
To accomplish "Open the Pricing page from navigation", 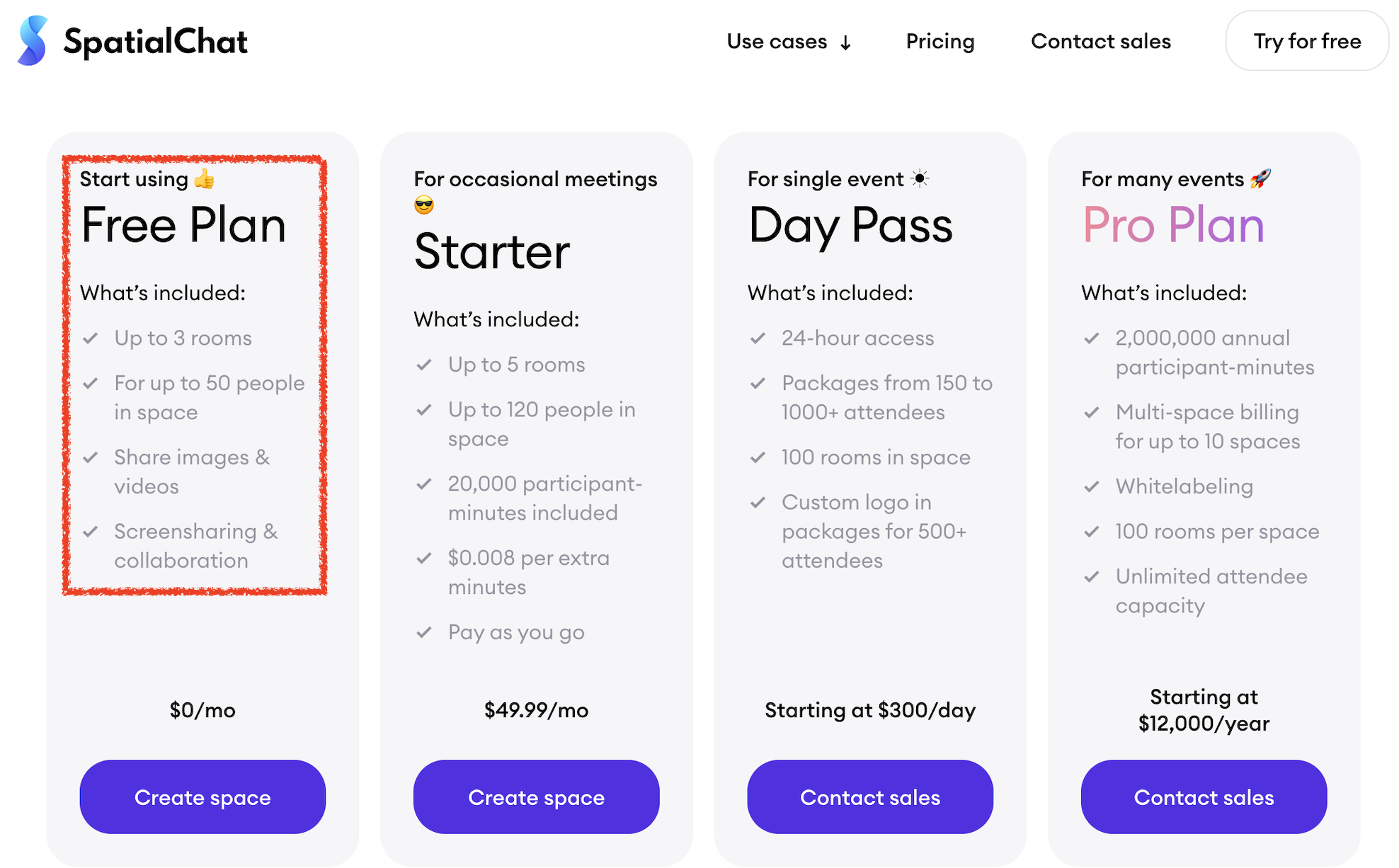I will [x=940, y=42].
